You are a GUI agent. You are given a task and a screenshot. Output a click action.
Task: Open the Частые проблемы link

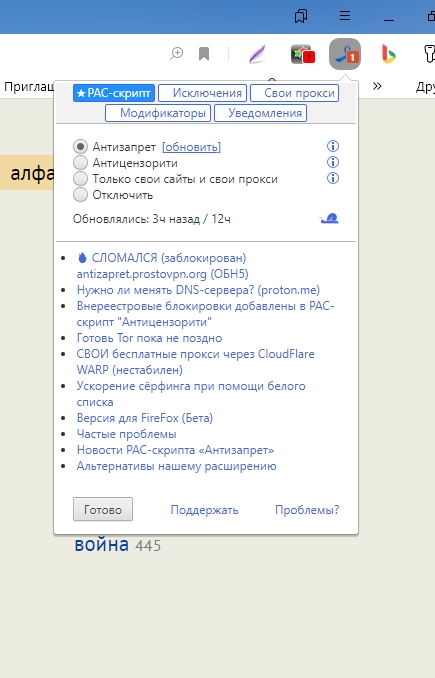(126, 434)
